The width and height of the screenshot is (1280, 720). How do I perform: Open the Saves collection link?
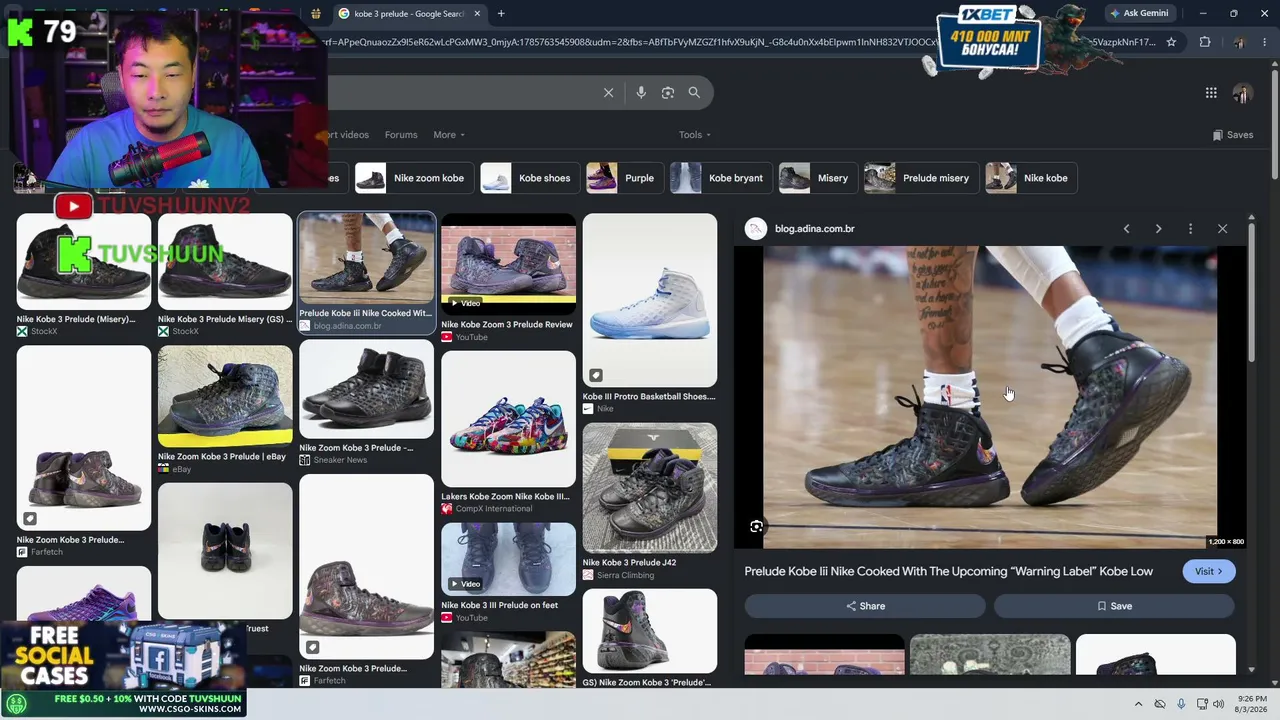pyautogui.click(x=1233, y=135)
